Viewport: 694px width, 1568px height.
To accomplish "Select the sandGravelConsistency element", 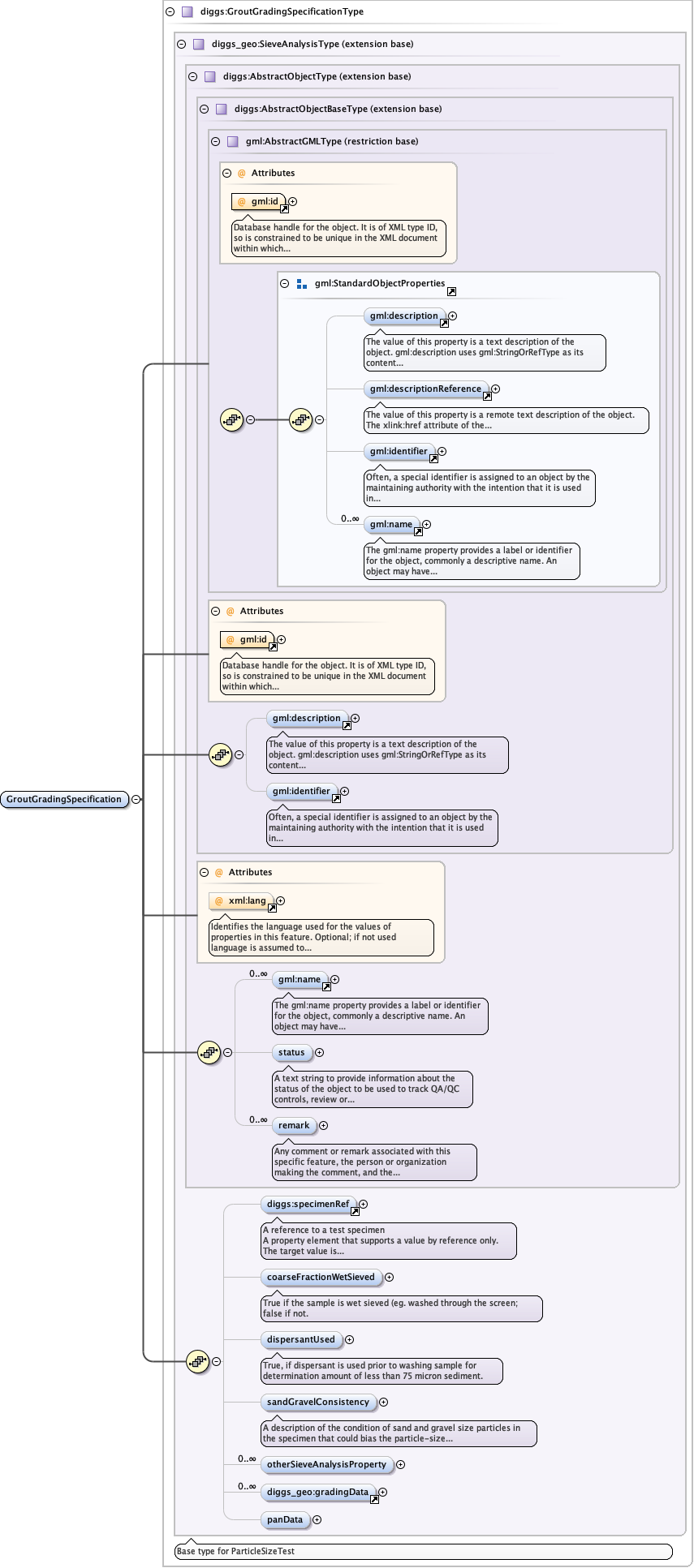I will (x=317, y=1402).
